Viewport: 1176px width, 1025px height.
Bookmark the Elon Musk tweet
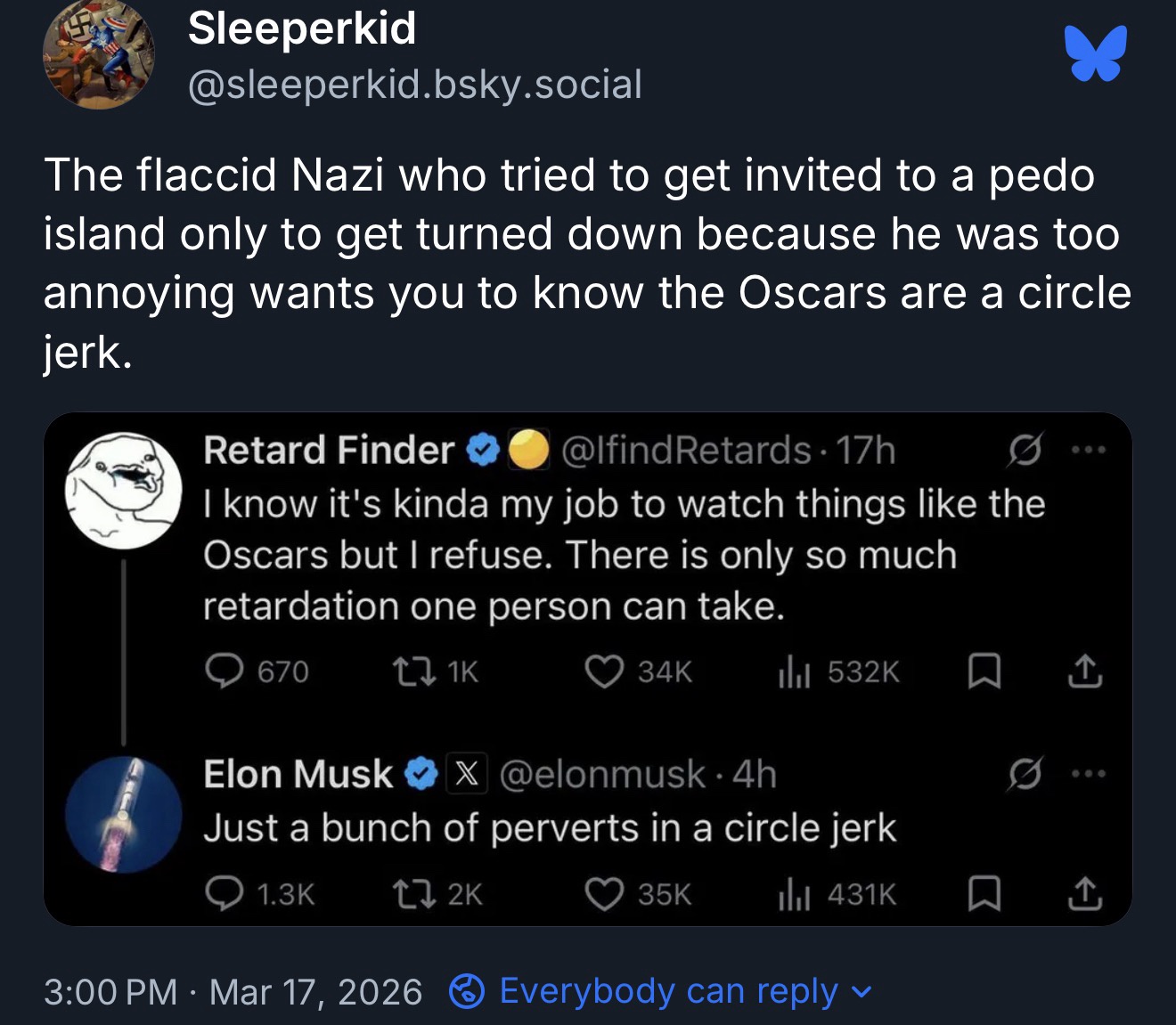[x=984, y=893]
